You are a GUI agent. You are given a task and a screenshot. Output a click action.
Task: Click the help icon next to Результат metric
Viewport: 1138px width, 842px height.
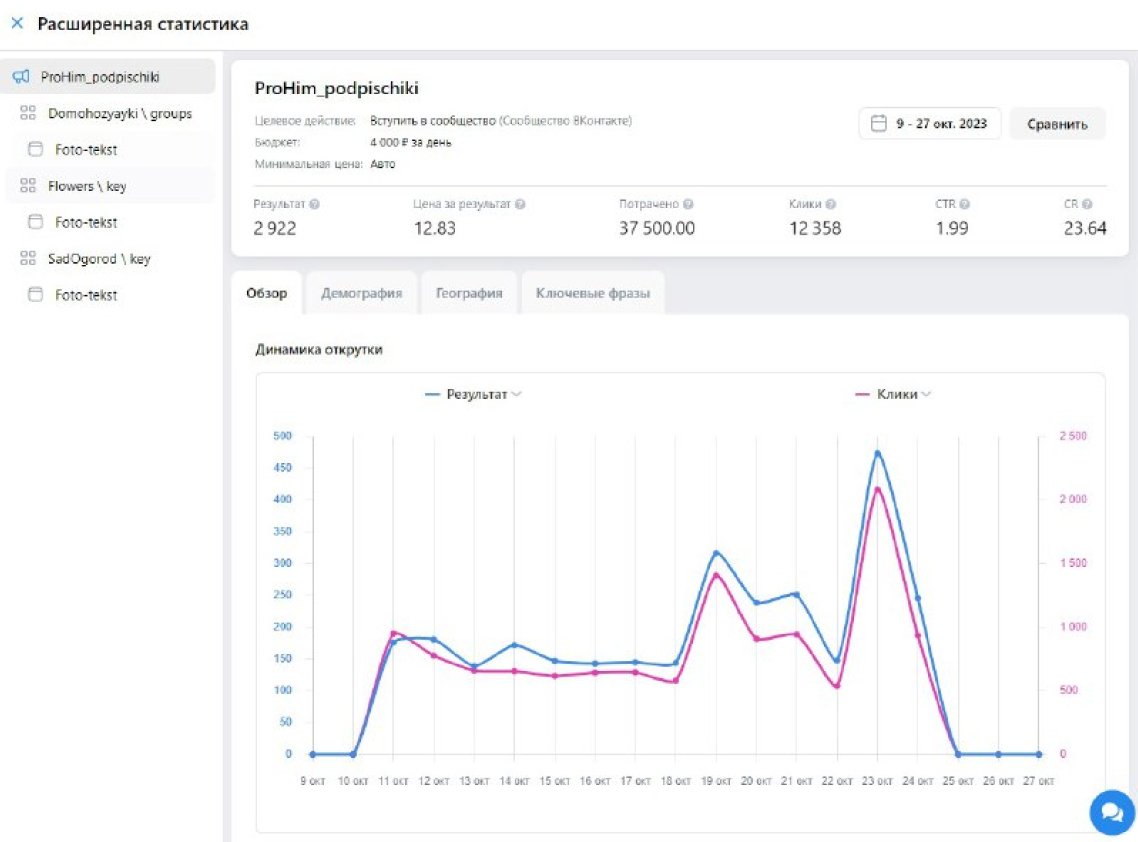point(315,204)
